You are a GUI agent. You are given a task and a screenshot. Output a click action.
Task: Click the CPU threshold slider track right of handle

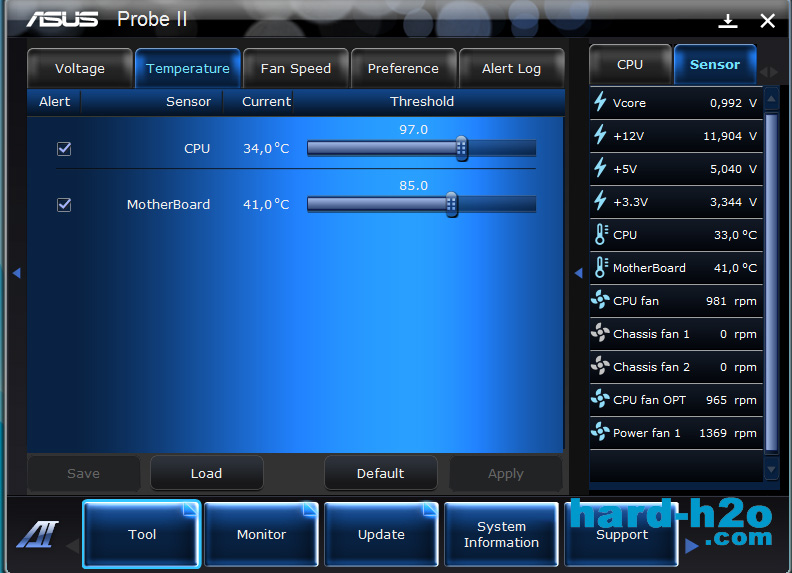(x=502, y=148)
